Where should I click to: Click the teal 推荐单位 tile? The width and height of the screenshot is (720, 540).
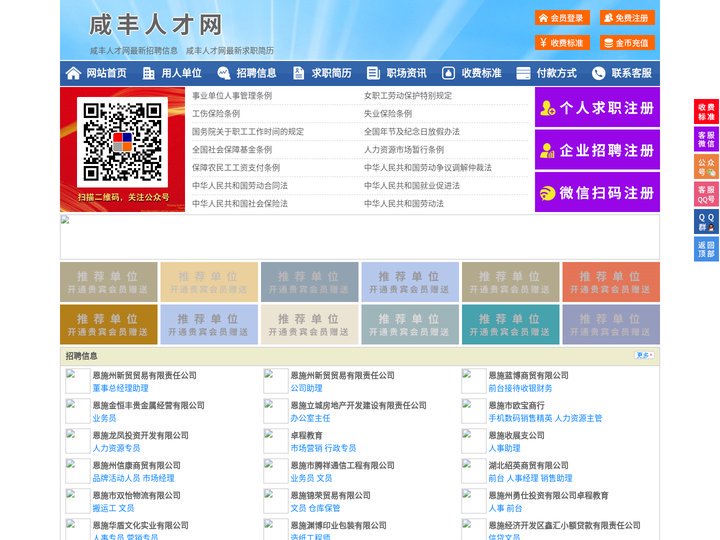[x=511, y=324]
